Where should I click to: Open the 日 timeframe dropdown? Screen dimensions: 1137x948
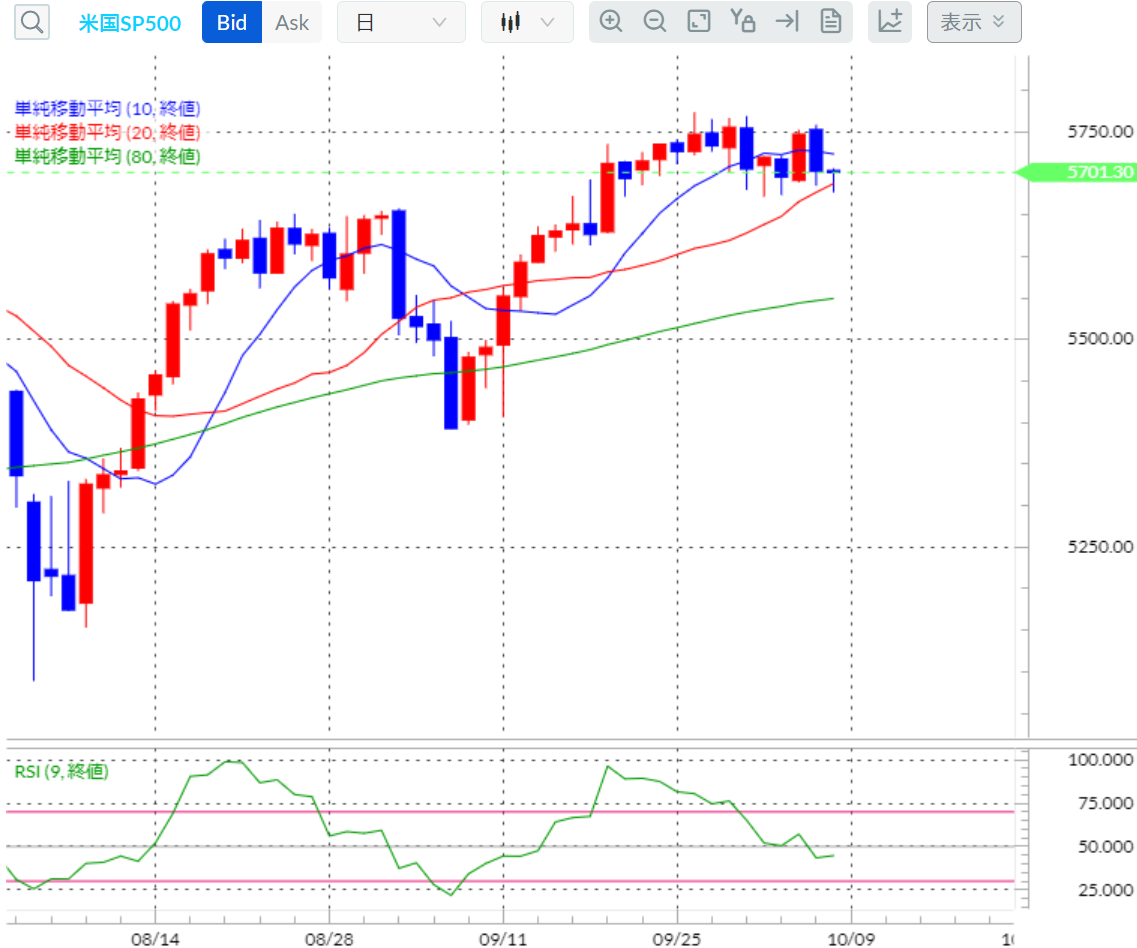pos(401,22)
